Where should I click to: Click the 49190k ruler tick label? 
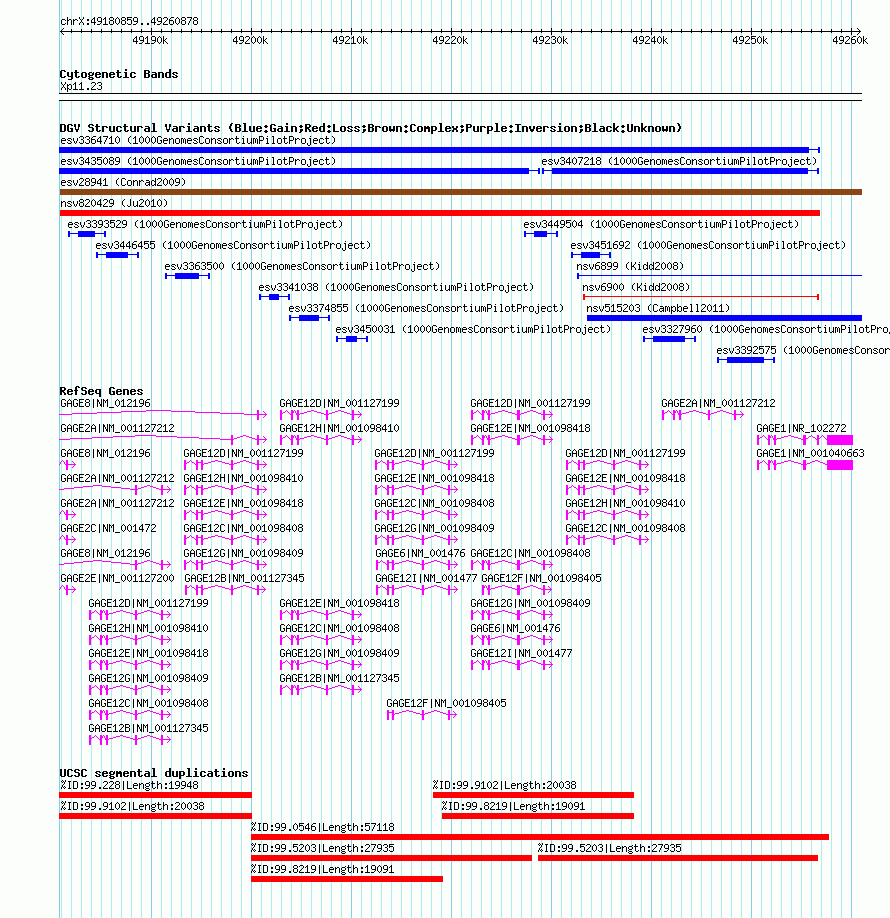coord(150,40)
